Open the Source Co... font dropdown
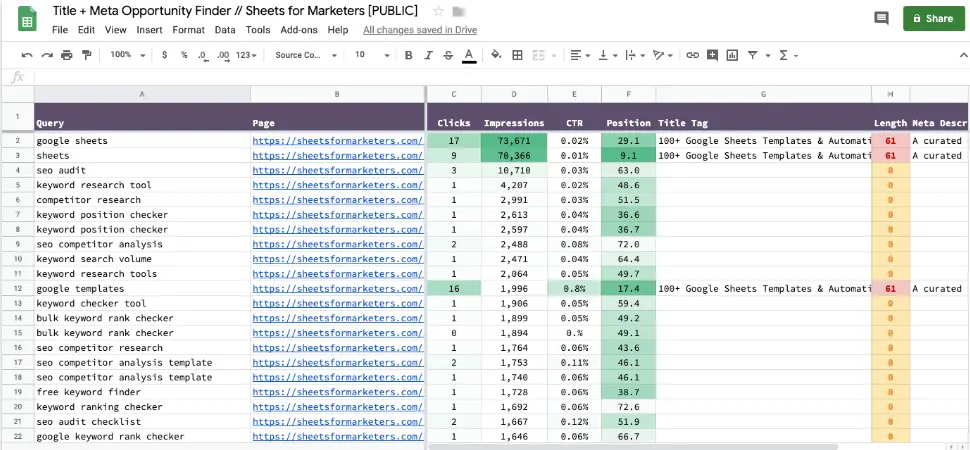Screen dimensions: 970x450 point(306,55)
